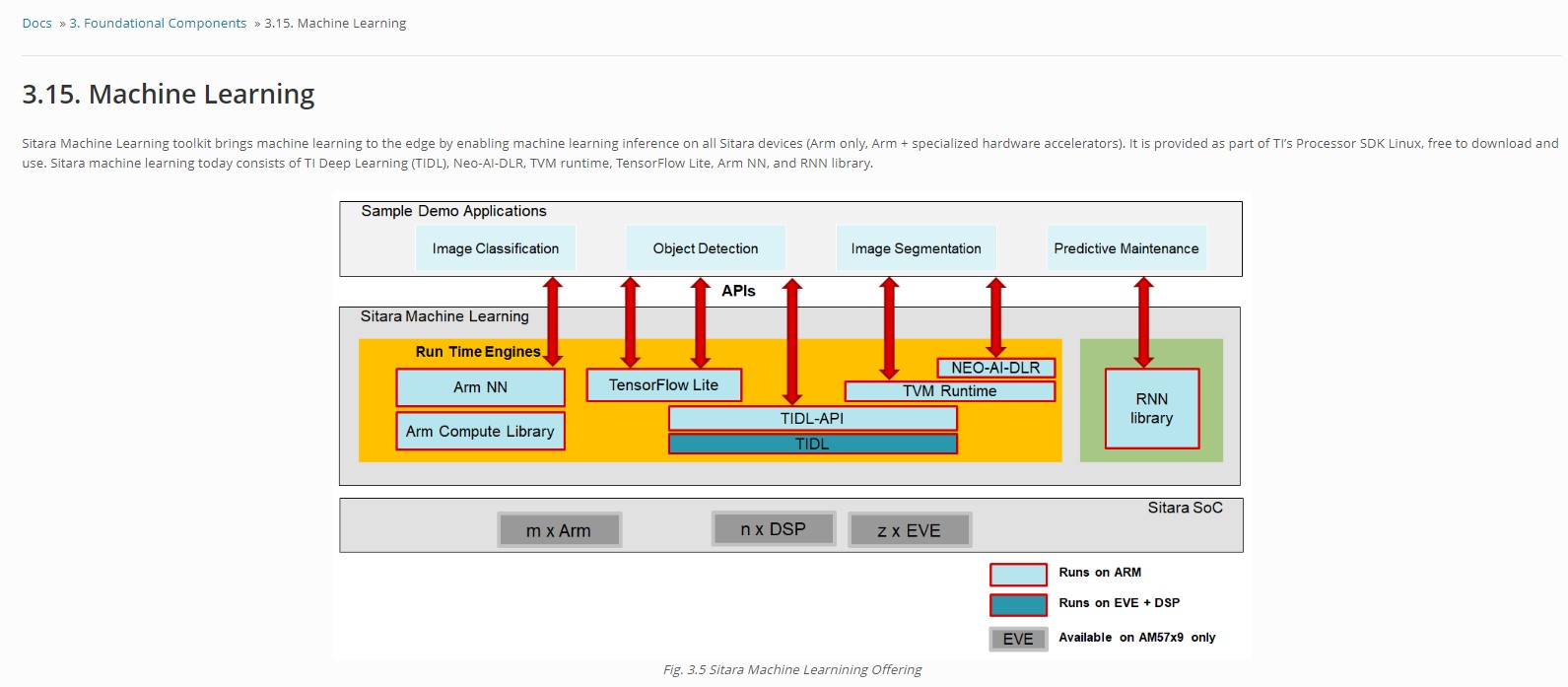Click the Image Segmentation demo box
Viewport: 1568px width, 687px height.
coord(916,248)
